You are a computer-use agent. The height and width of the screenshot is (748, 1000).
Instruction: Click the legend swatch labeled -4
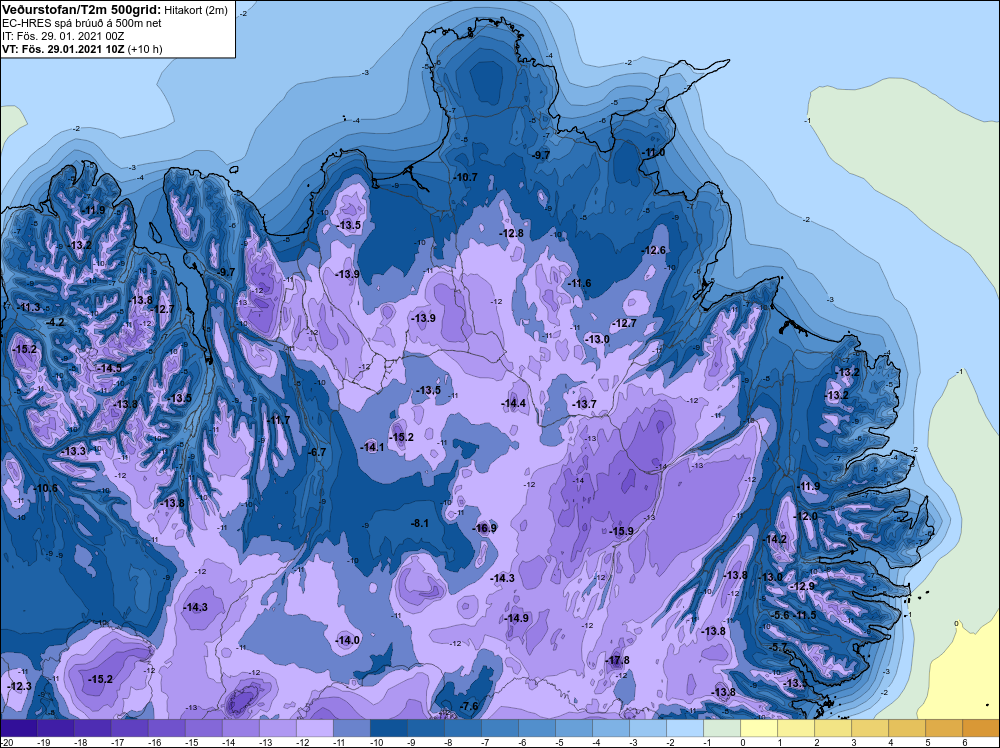coord(610,728)
